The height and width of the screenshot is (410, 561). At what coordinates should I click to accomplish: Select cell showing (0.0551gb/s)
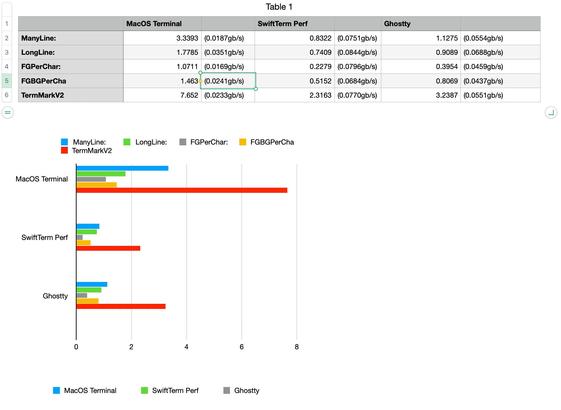point(500,95)
